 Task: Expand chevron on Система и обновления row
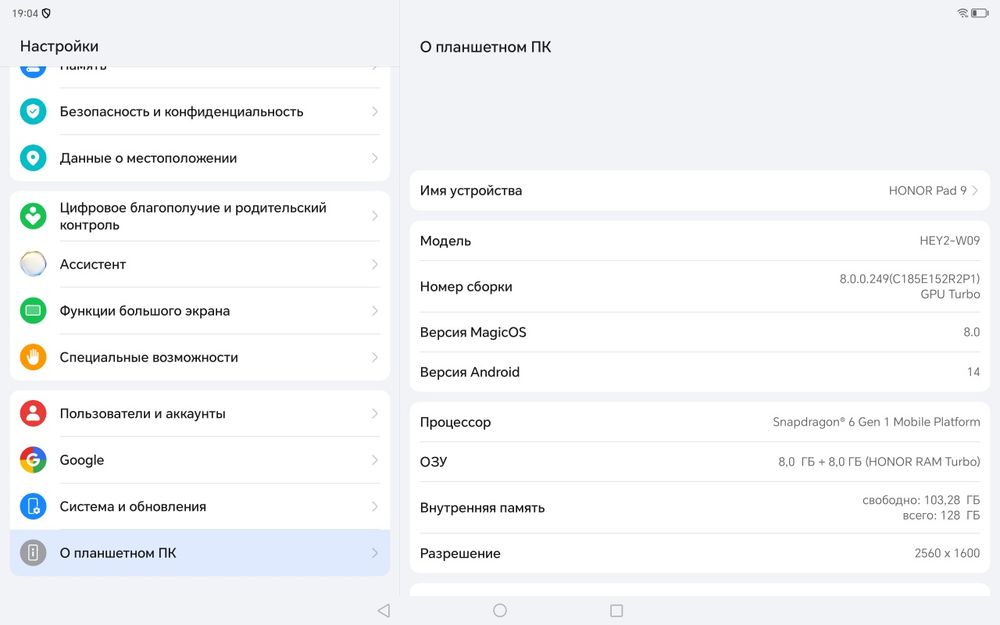click(x=375, y=506)
